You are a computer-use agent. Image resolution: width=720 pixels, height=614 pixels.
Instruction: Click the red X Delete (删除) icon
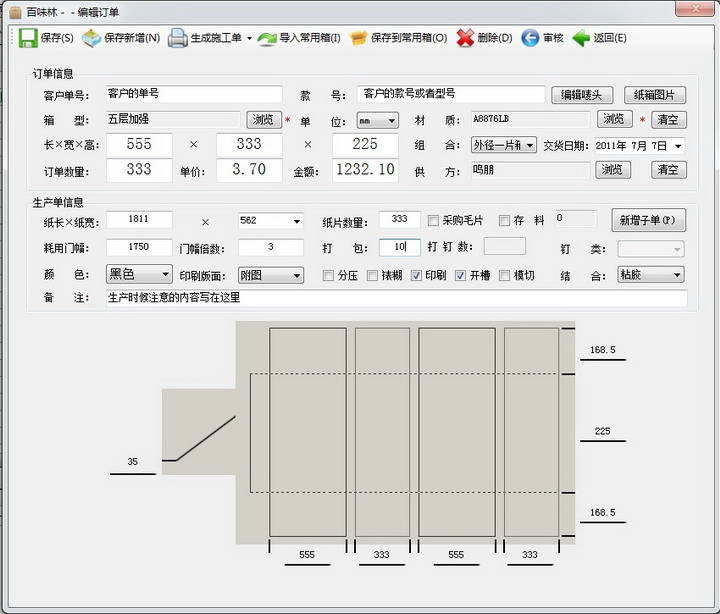(465, 38)
